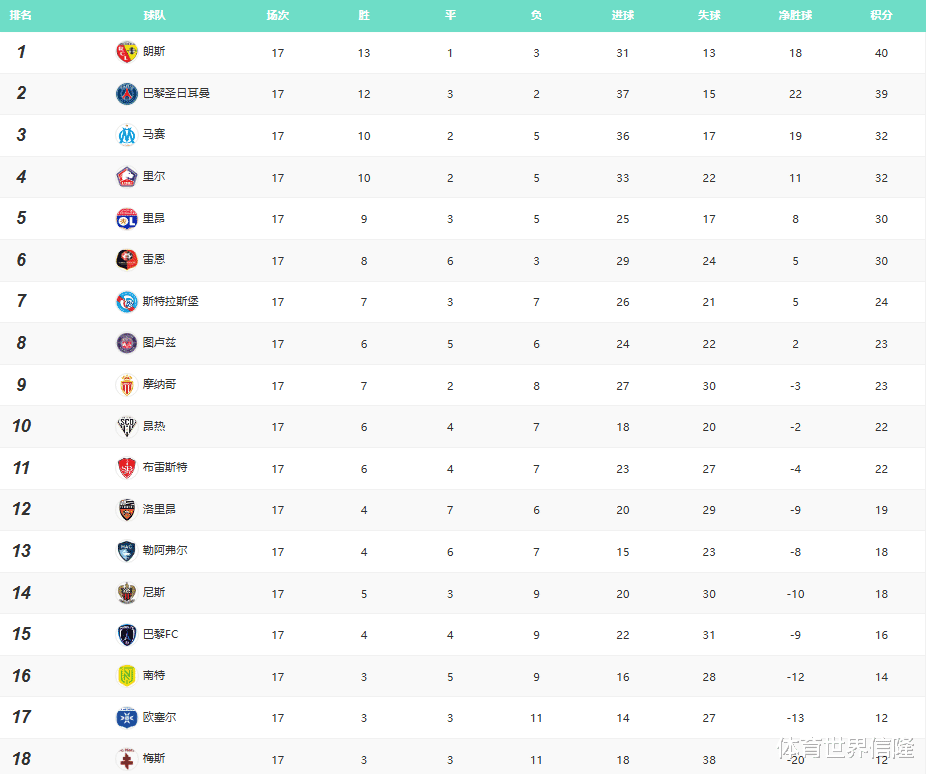The width and height of the screenshot is (926, 774).
Task: Click the rank 10 number for 昂热
Action: [21, 426]
